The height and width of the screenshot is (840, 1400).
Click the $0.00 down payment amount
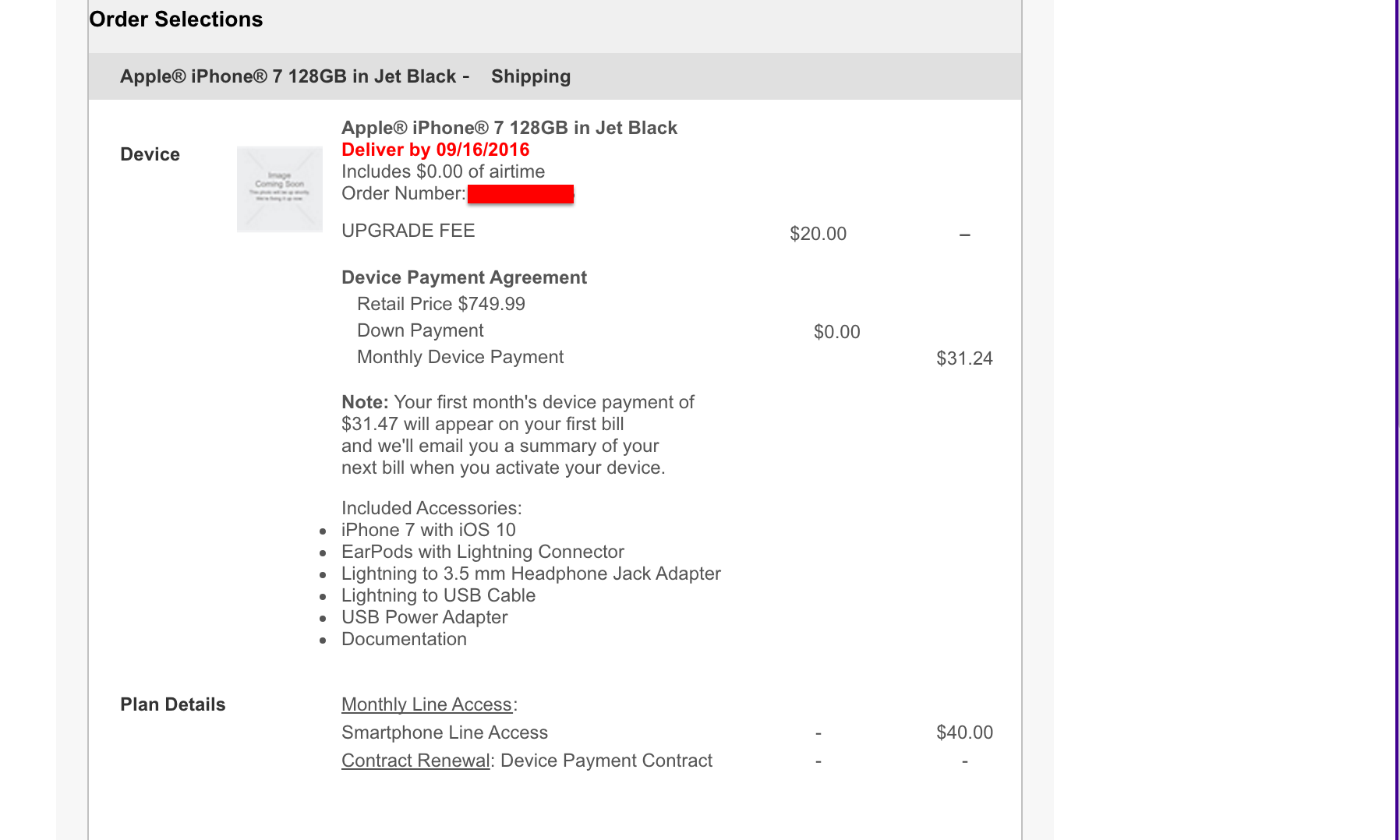coord(836,332)
